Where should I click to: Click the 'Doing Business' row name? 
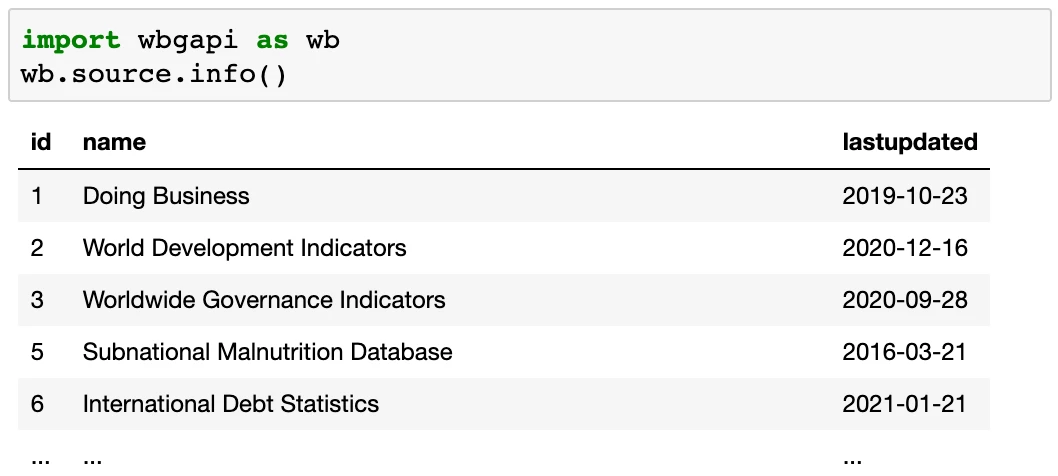point(166,196)
